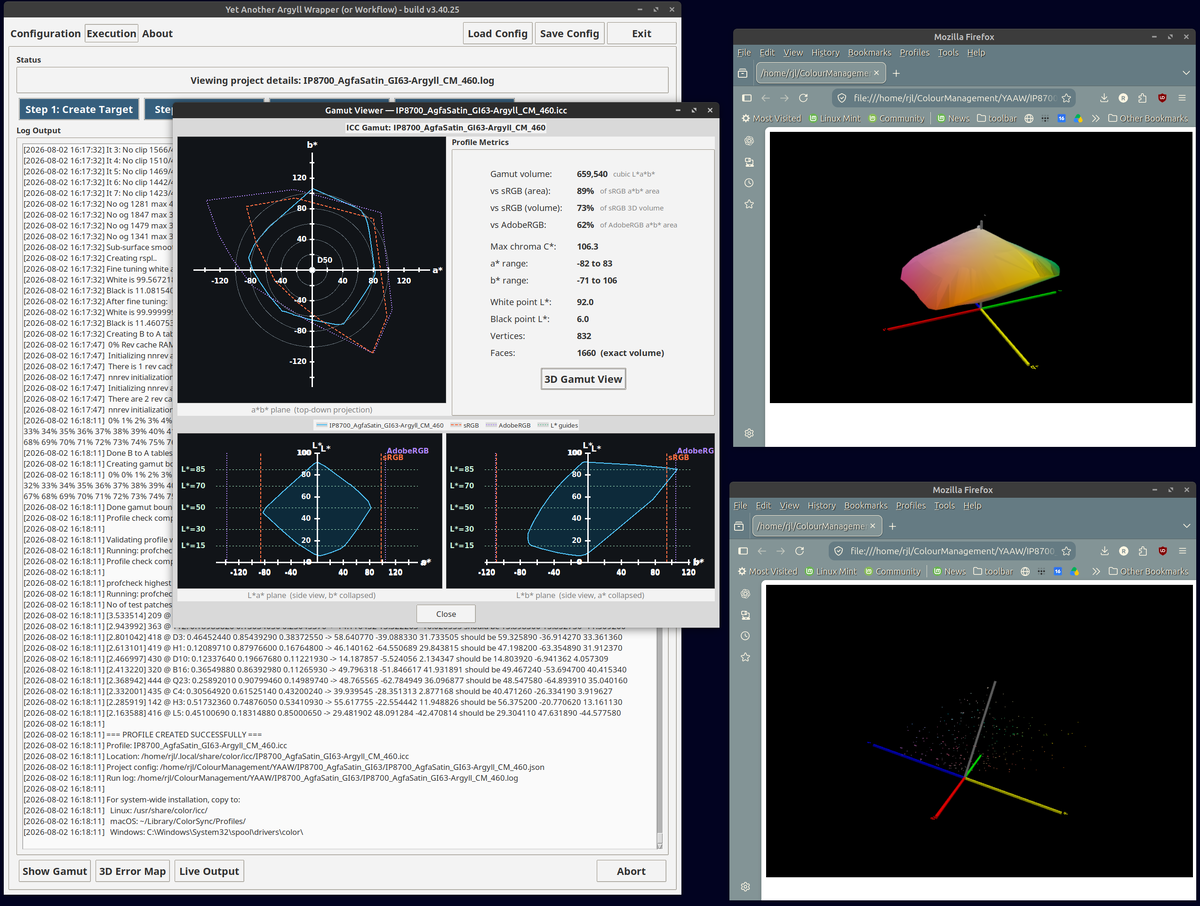This screenshot has width=1200, height=906.
Task: Toggle sidebar button in top Firefox toolbar
Action: (747, 98)
